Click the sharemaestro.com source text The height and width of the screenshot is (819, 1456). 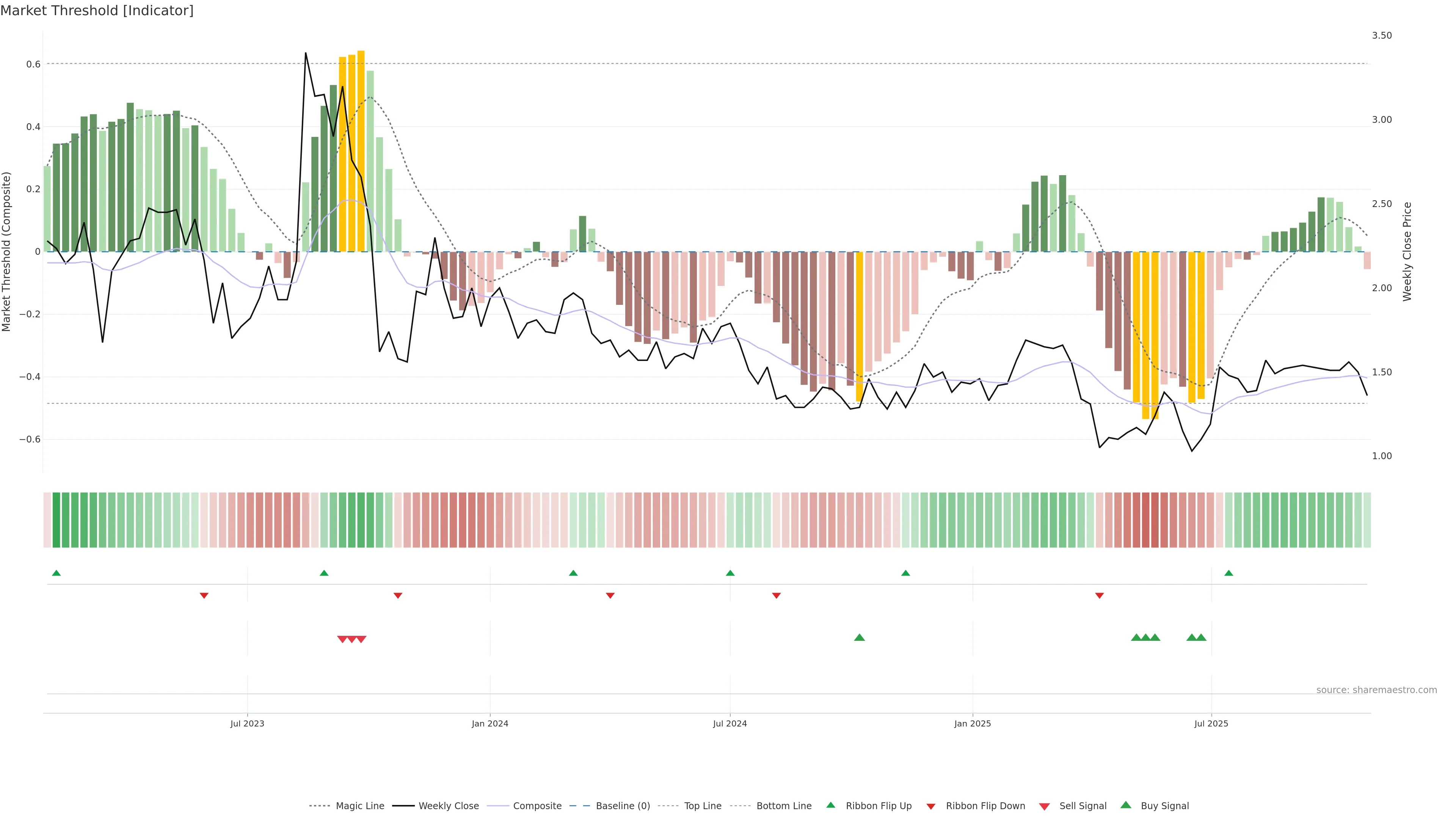pos(1376,690)
